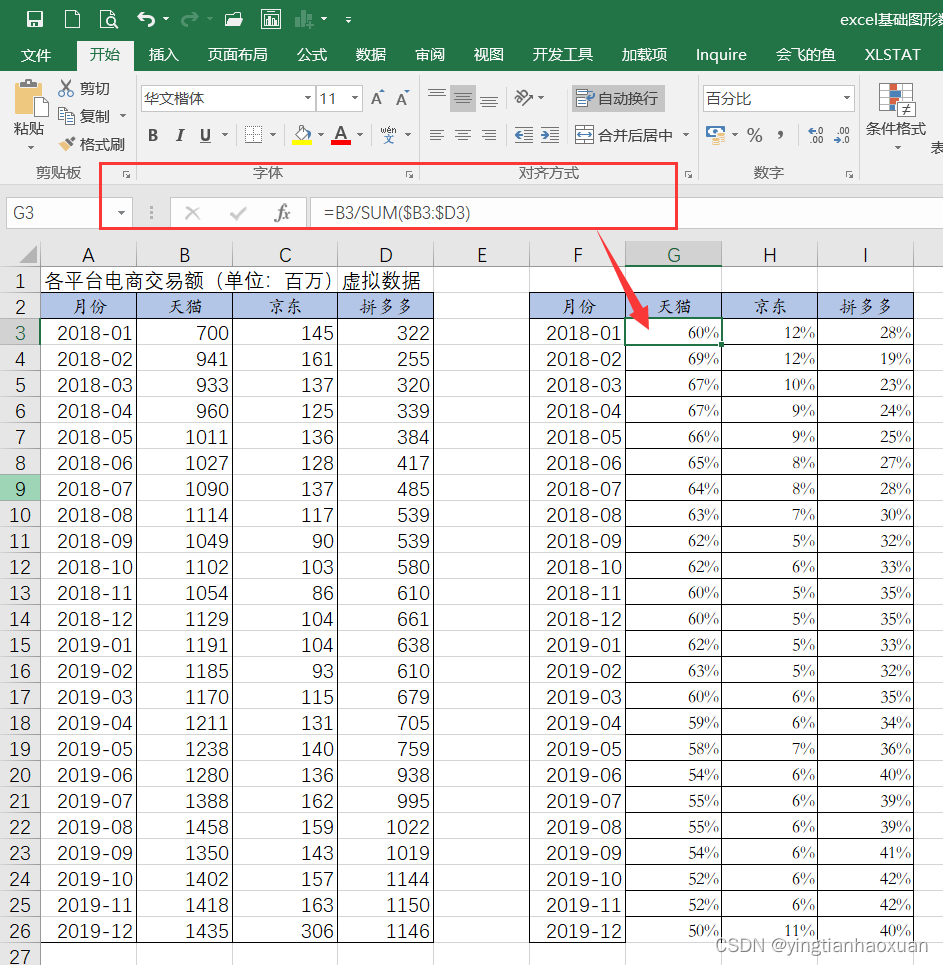943x965 pixels.
Task: Decrease the indent
Action: click(x=524, y=135)
